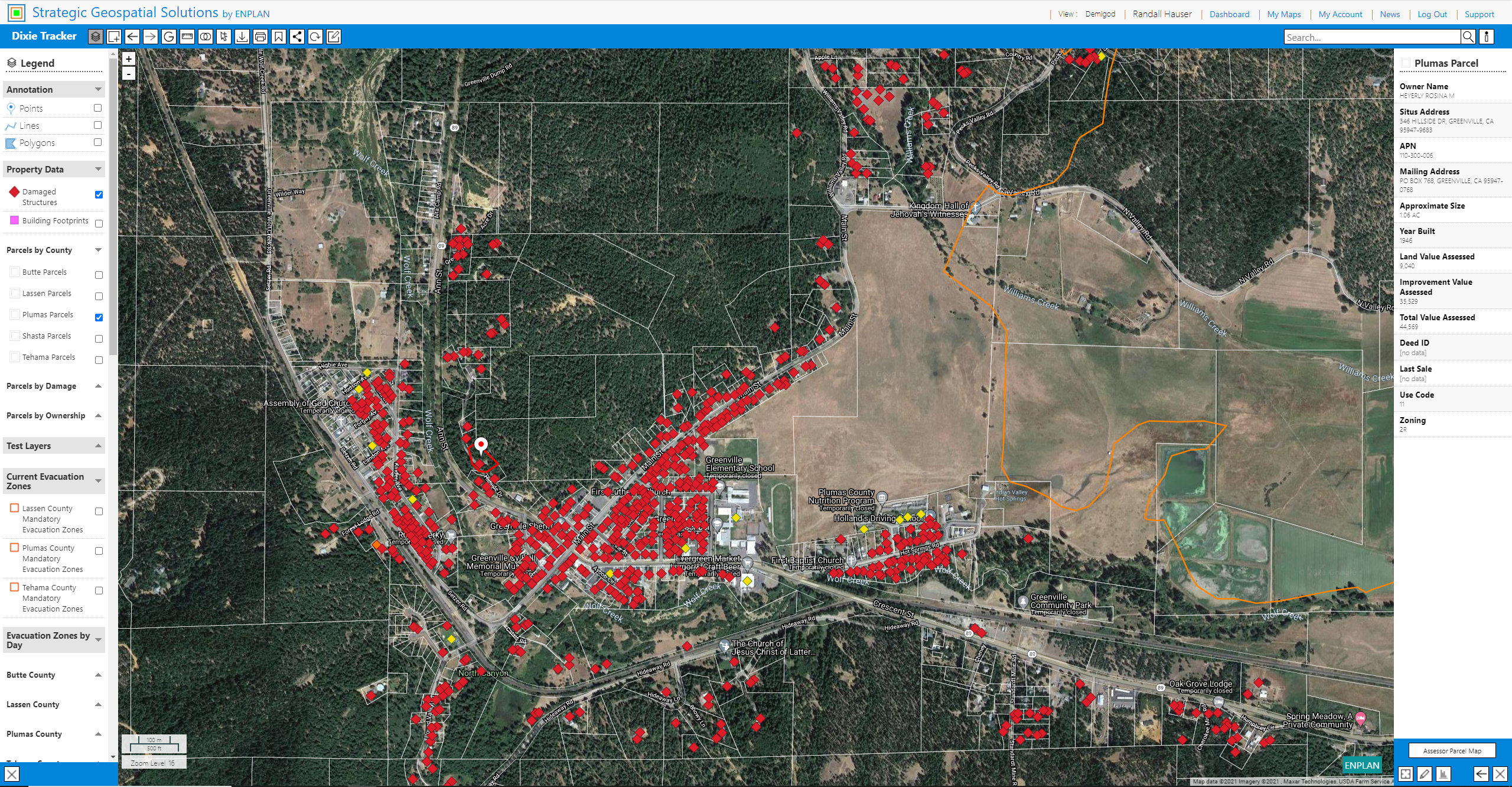
Task: Uncheck the Plumas Parcels layer
Action: (x=99, y=317)
